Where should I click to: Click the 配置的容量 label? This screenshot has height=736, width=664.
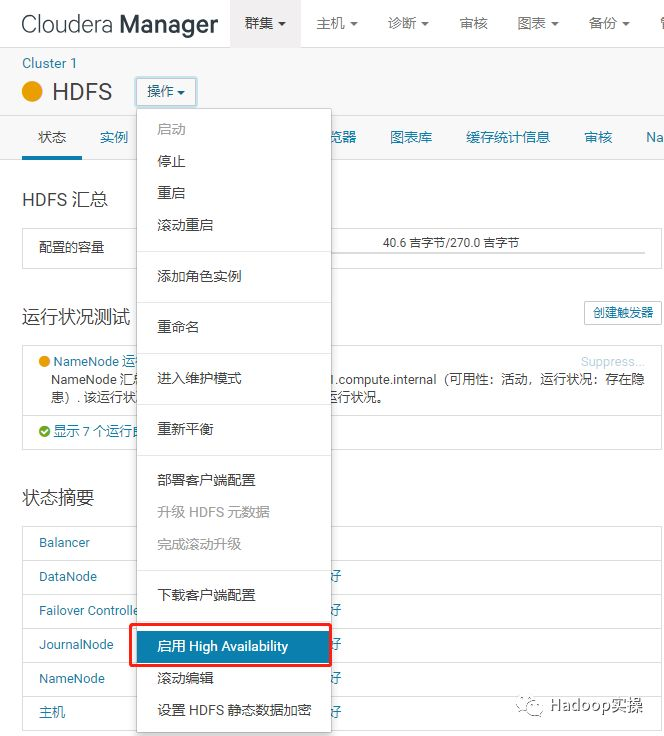tap(71, 247)
